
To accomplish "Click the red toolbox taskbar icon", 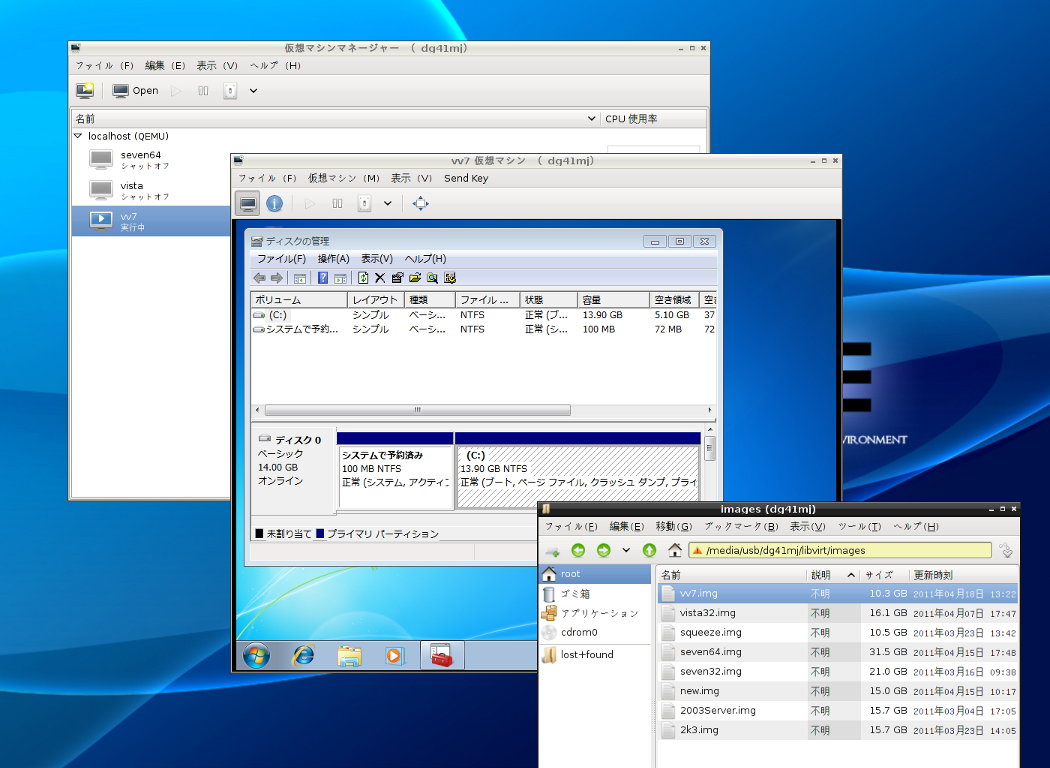I will (441, 656).
